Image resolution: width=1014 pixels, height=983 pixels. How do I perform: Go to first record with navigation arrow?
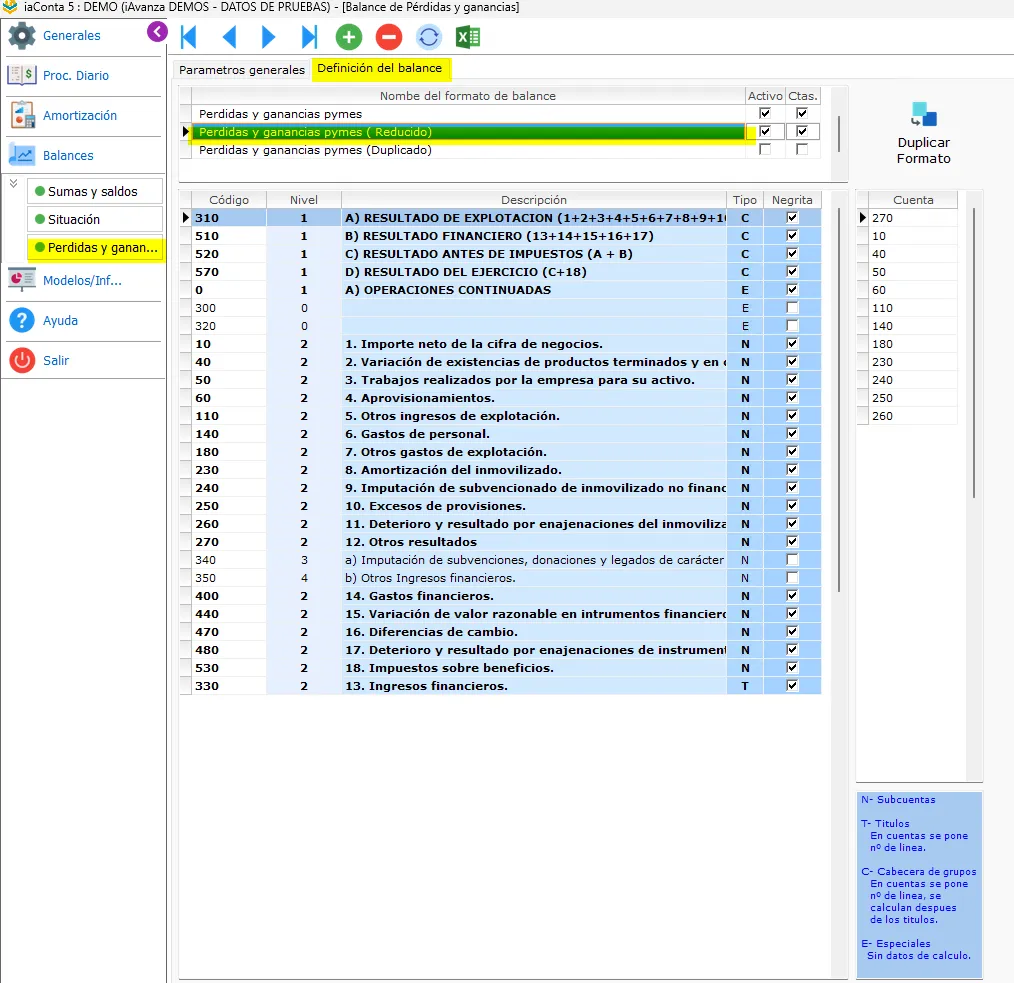188,37
